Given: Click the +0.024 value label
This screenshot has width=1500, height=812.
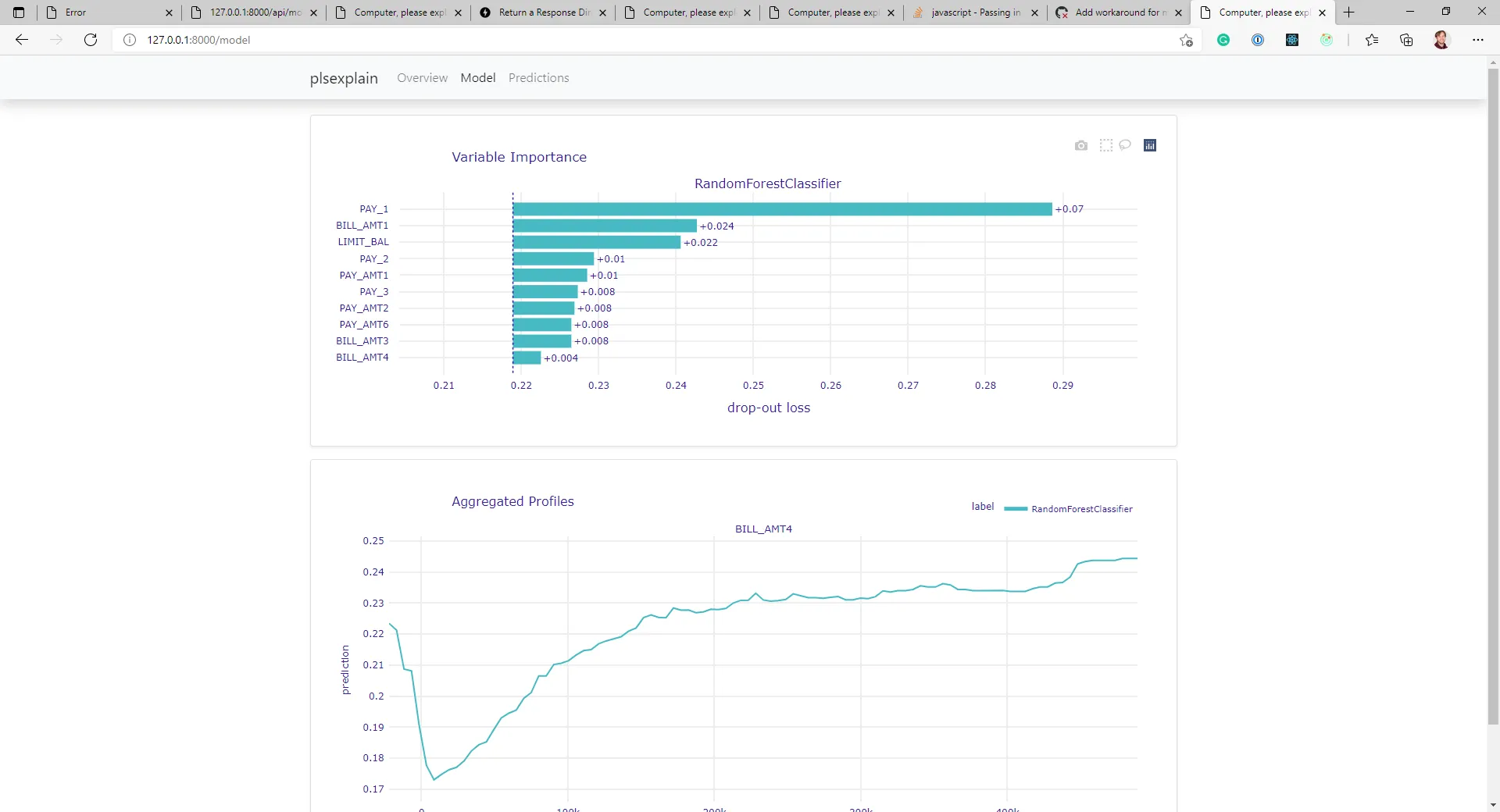Looking at the screenshot, I should tap(717, 226).
